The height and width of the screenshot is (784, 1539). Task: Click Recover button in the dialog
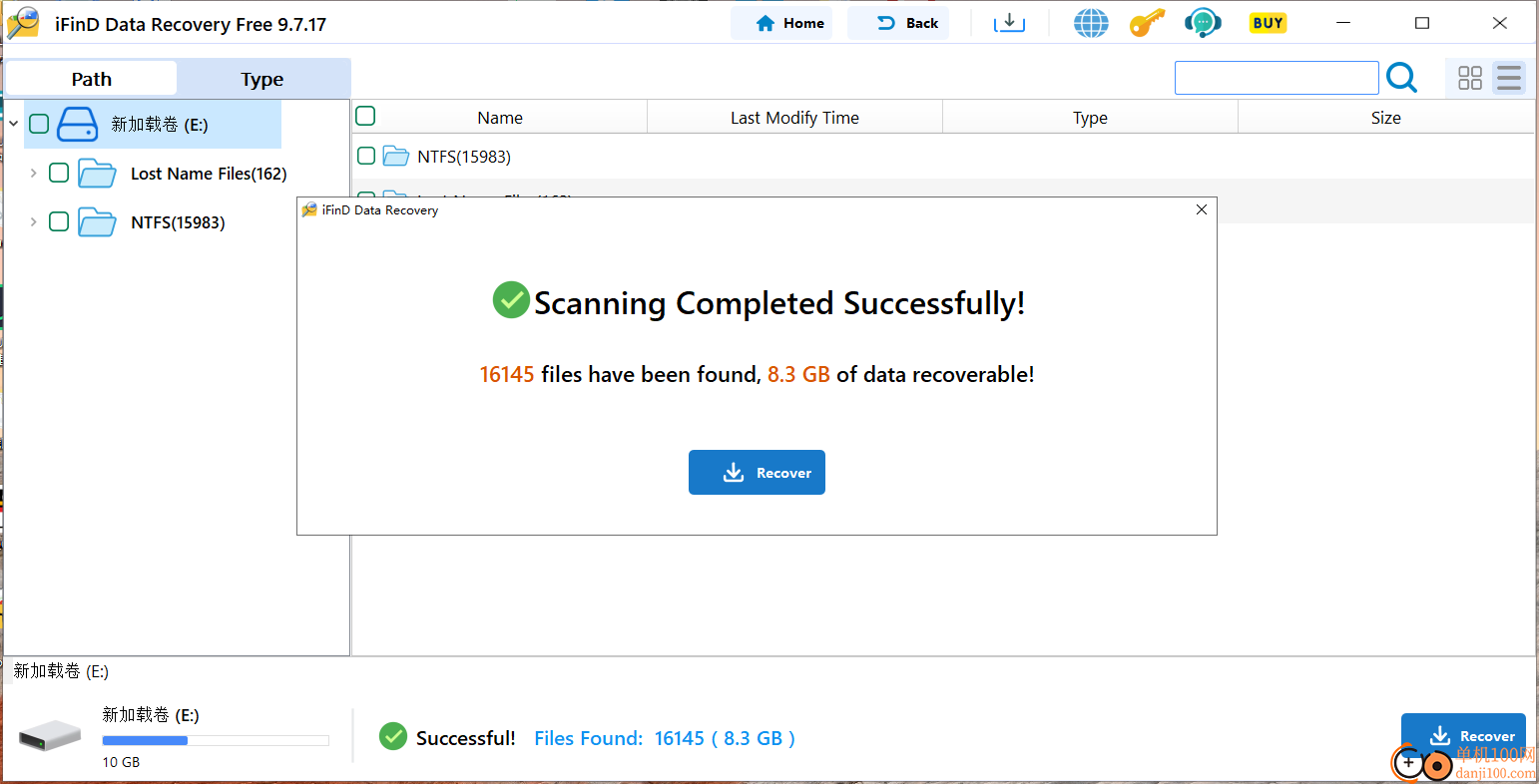757,472
